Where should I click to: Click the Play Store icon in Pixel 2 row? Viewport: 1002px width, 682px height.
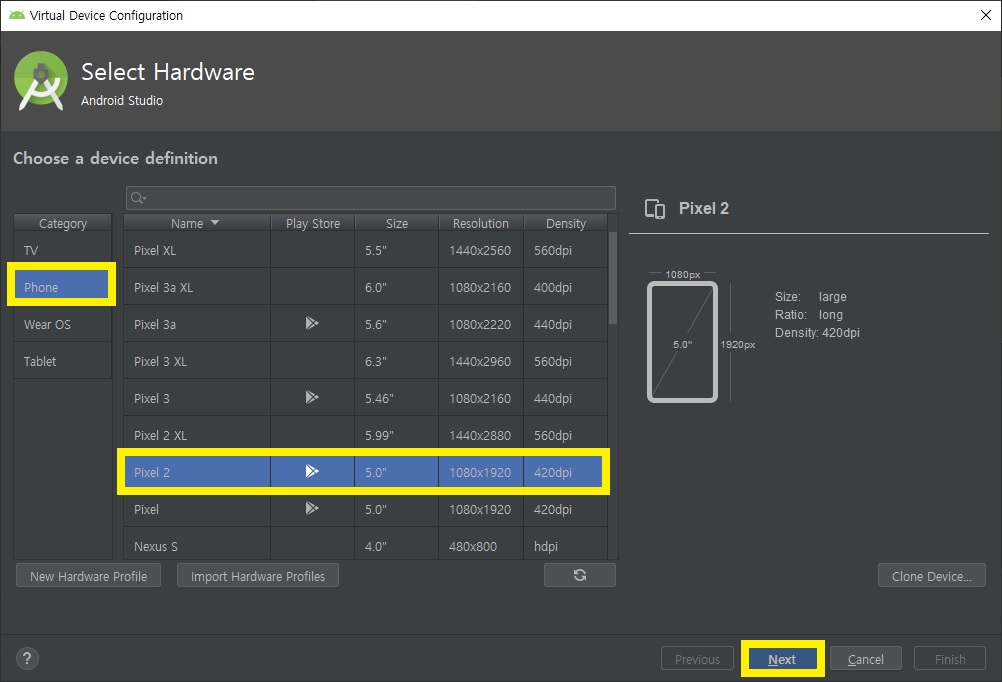tap(312, 472)
